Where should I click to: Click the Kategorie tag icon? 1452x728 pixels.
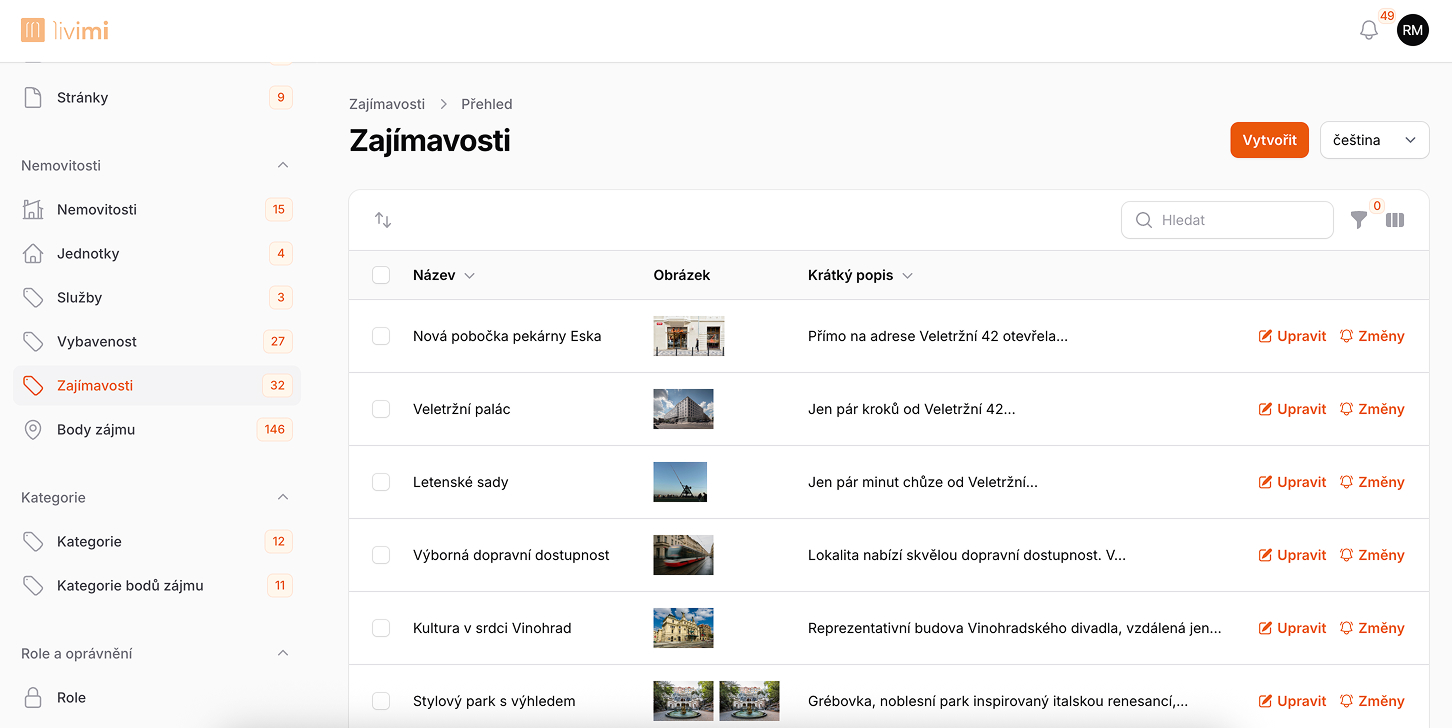point(33,541)
